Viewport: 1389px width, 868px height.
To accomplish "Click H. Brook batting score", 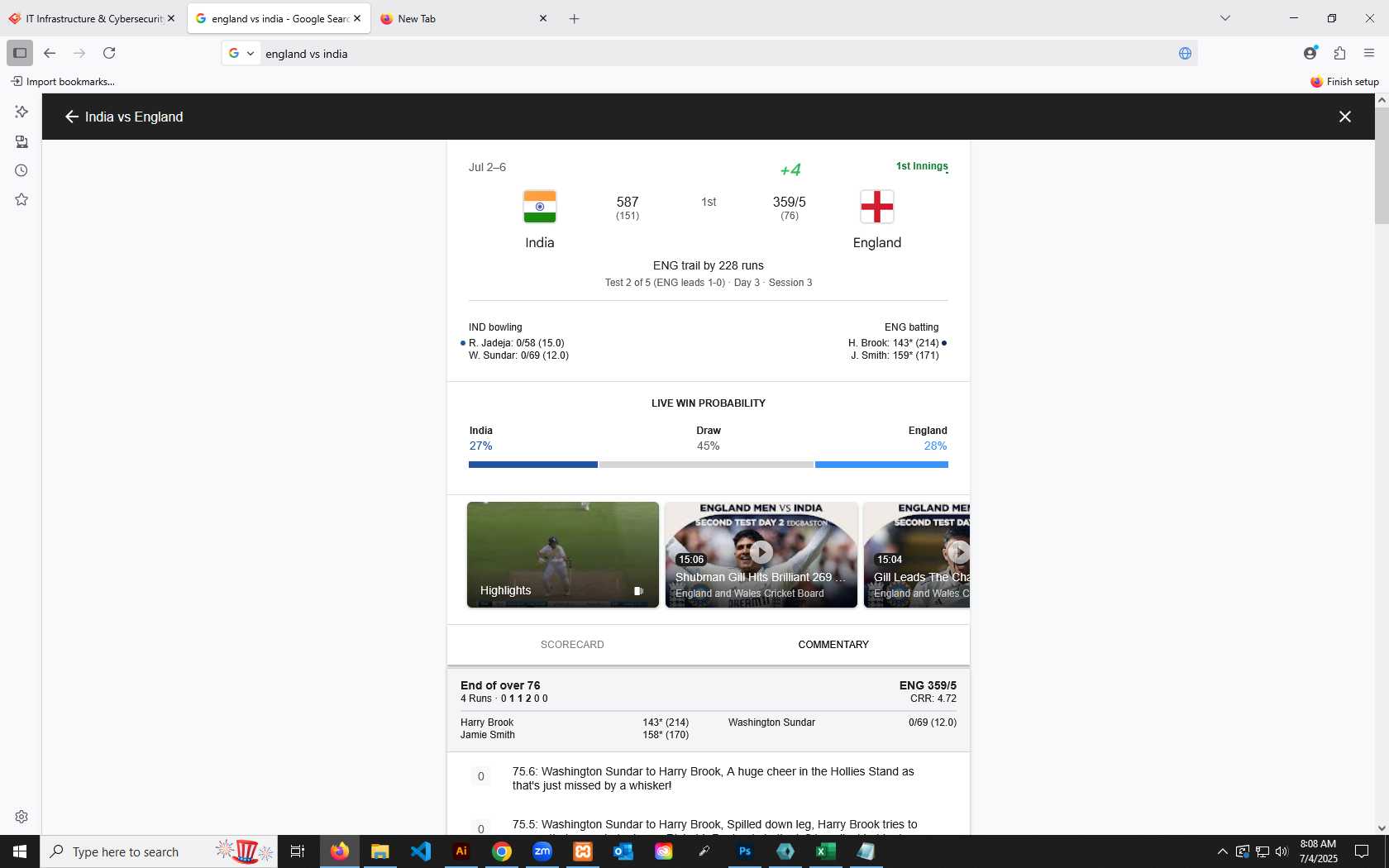I will pos(894,343).
